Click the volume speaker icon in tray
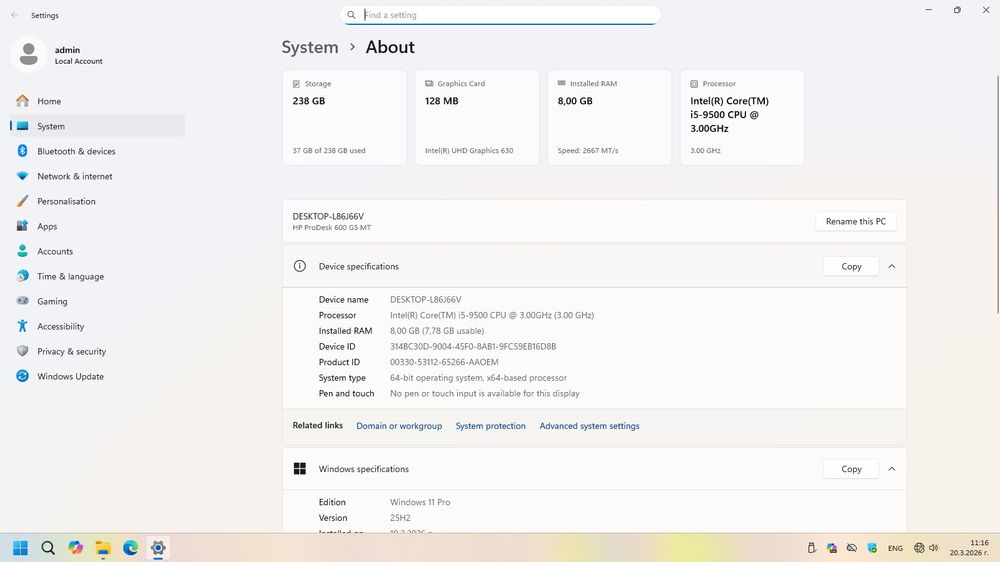Viewport: 1000px width, 562px height. [934, 547]
